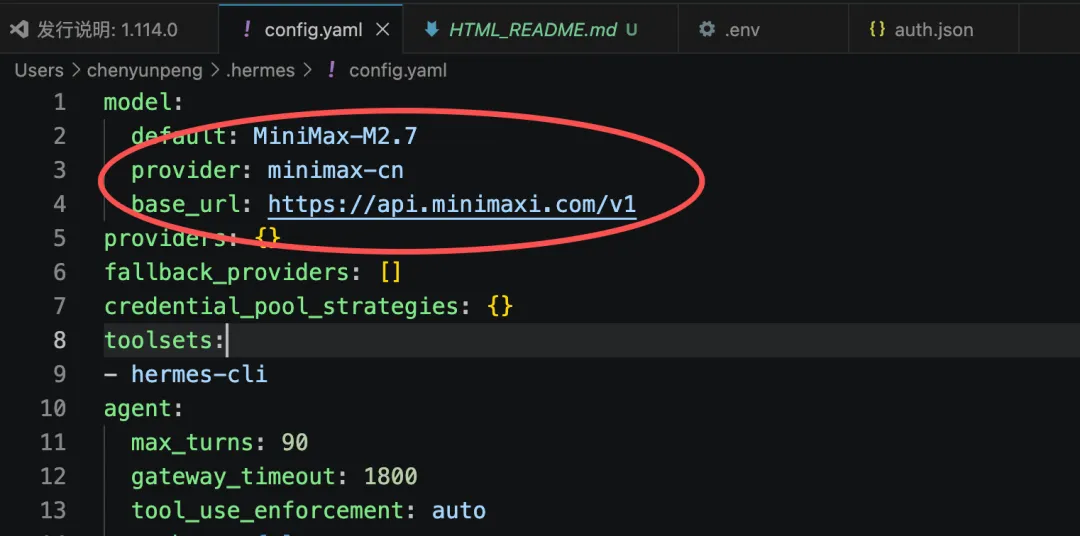
Task: Open the https://api.minimaxi.com/v1 link
Action: 452,205
